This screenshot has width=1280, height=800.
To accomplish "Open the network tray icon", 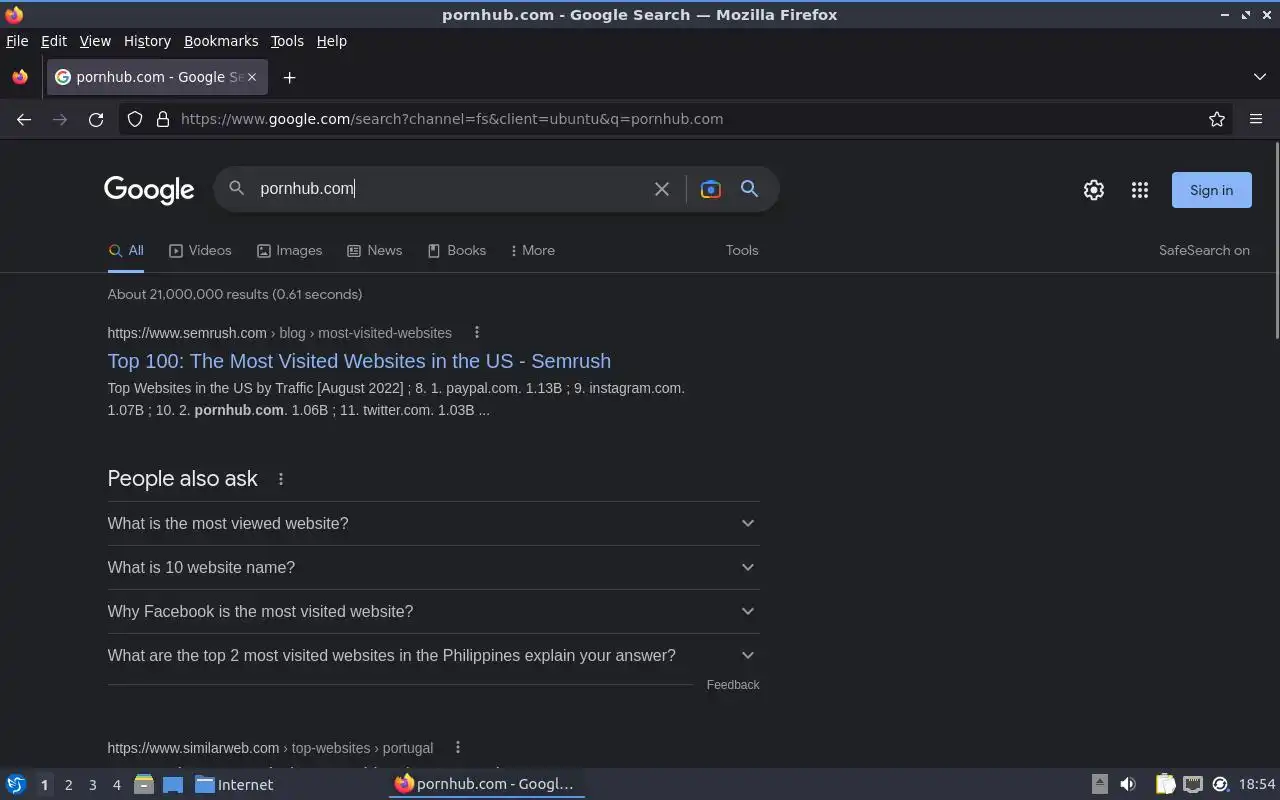I will [1193, 785].
